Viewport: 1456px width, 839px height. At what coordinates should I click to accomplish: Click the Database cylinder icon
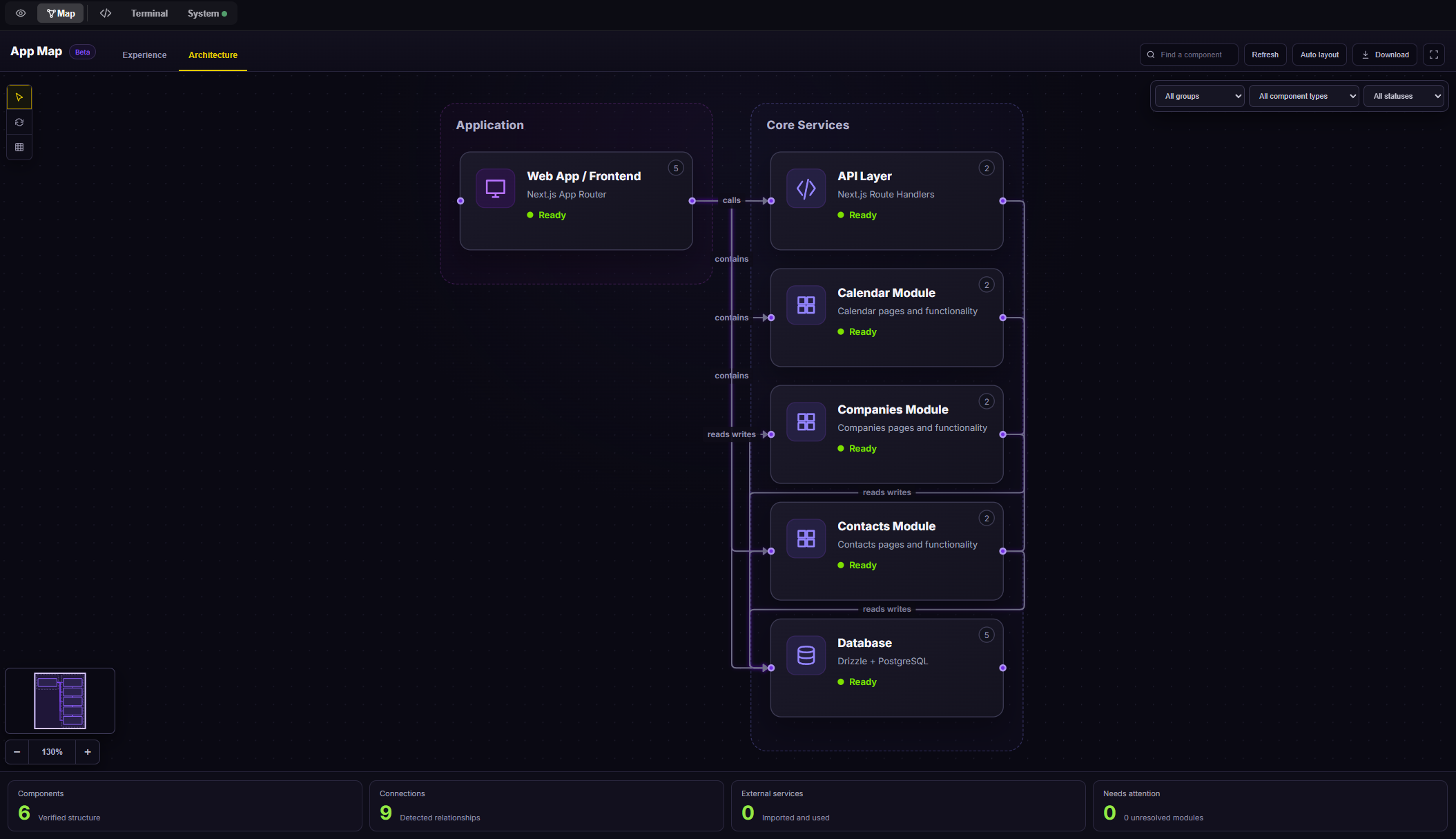coord(806,655)
